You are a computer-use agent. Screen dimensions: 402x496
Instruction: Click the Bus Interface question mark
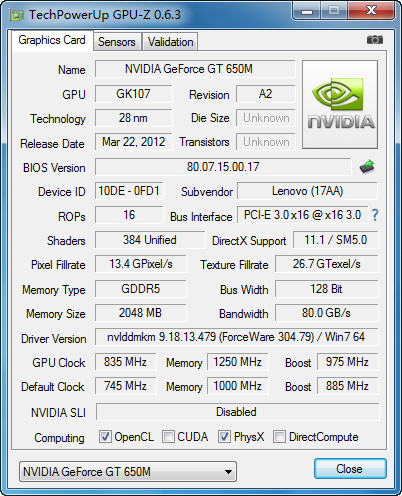coord(375,215)
